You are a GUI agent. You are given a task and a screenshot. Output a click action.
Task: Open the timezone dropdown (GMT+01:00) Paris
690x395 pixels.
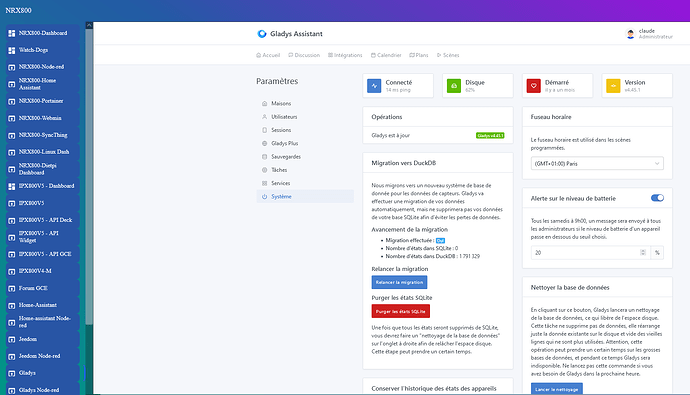coord(597,164)
